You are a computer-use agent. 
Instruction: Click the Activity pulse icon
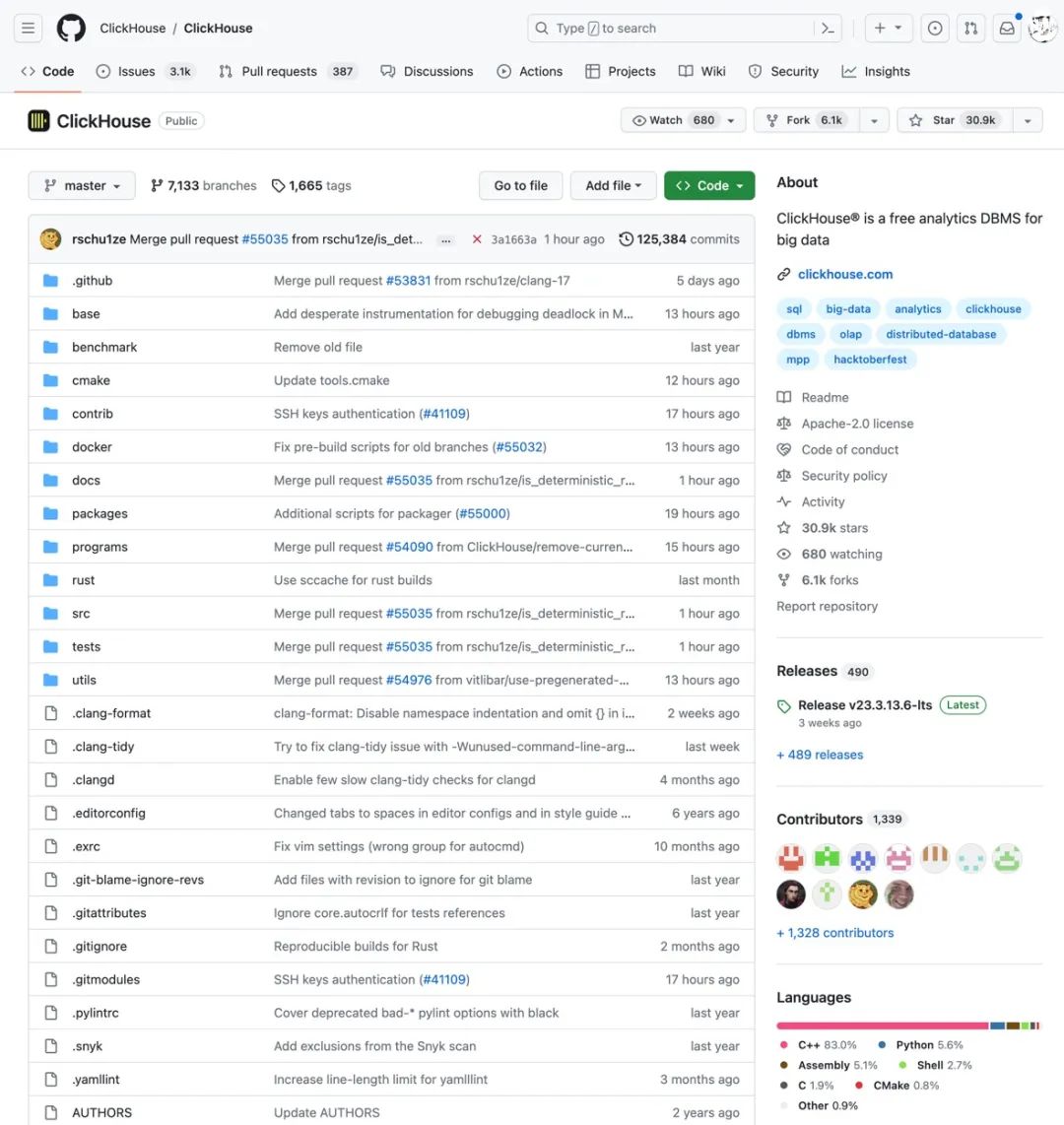point(783,501)
